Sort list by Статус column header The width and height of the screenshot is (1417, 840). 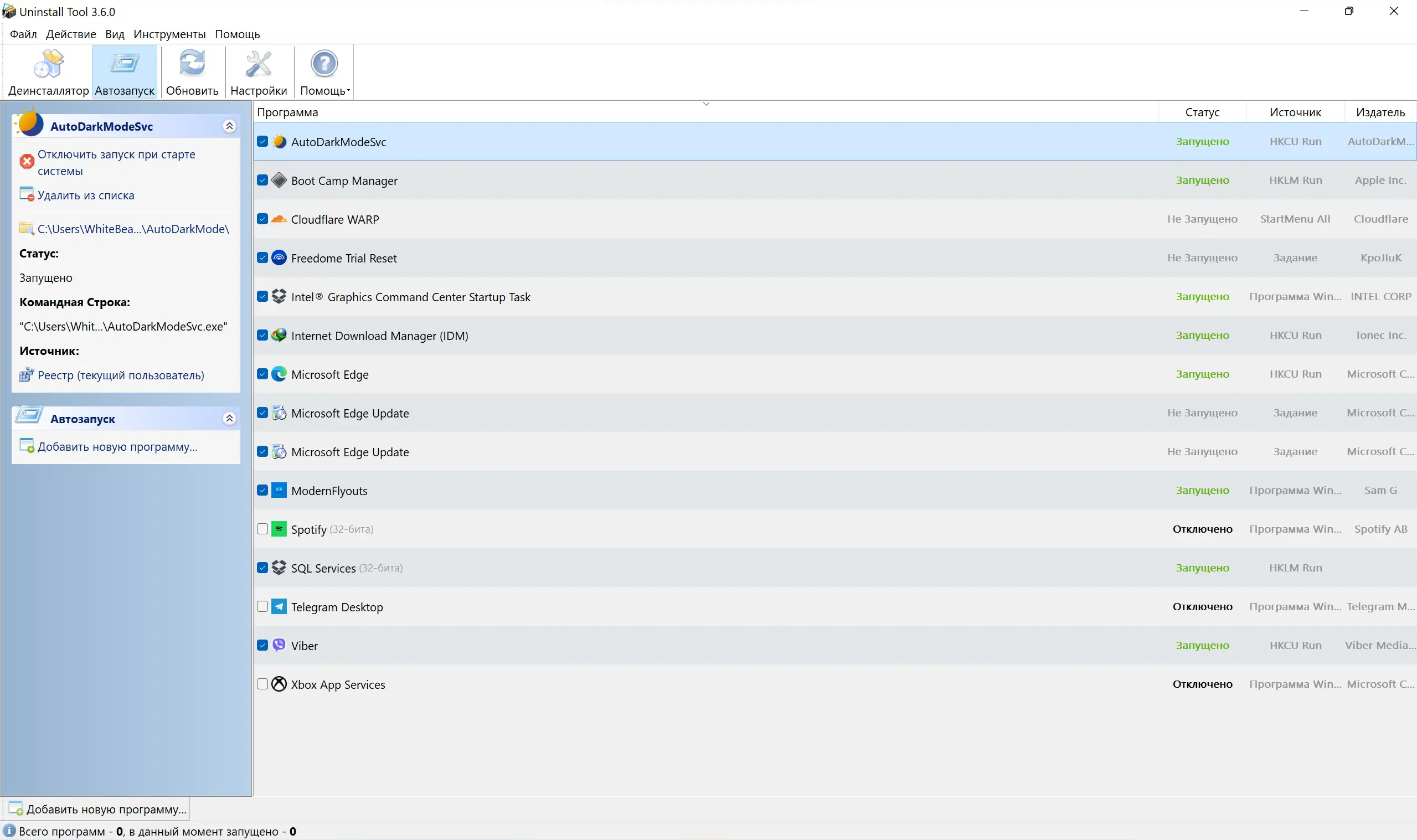pos(1202,112)
